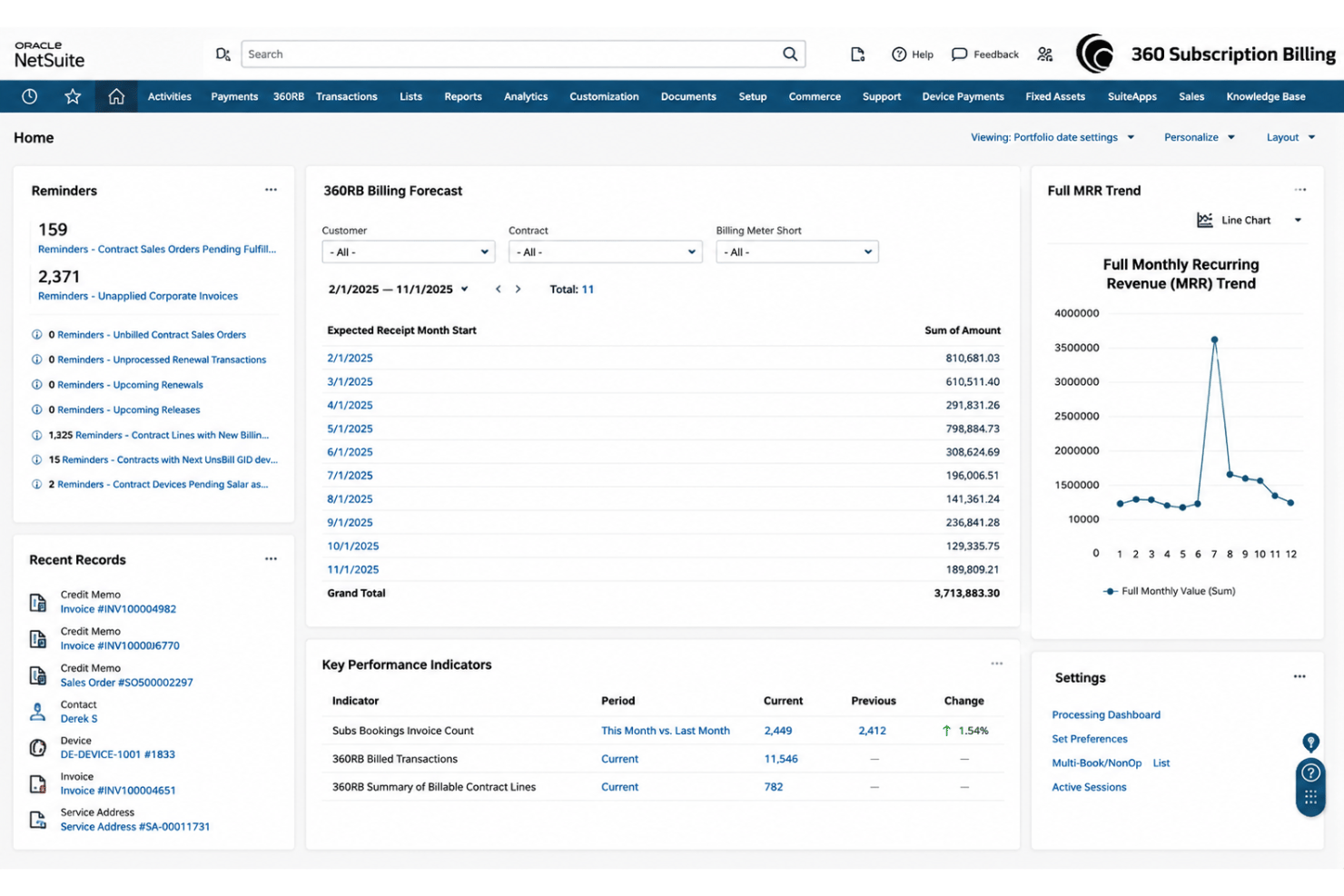Open Feedback in the header
The width and height of the screenshot is (1344, 896).
[985, 54]
